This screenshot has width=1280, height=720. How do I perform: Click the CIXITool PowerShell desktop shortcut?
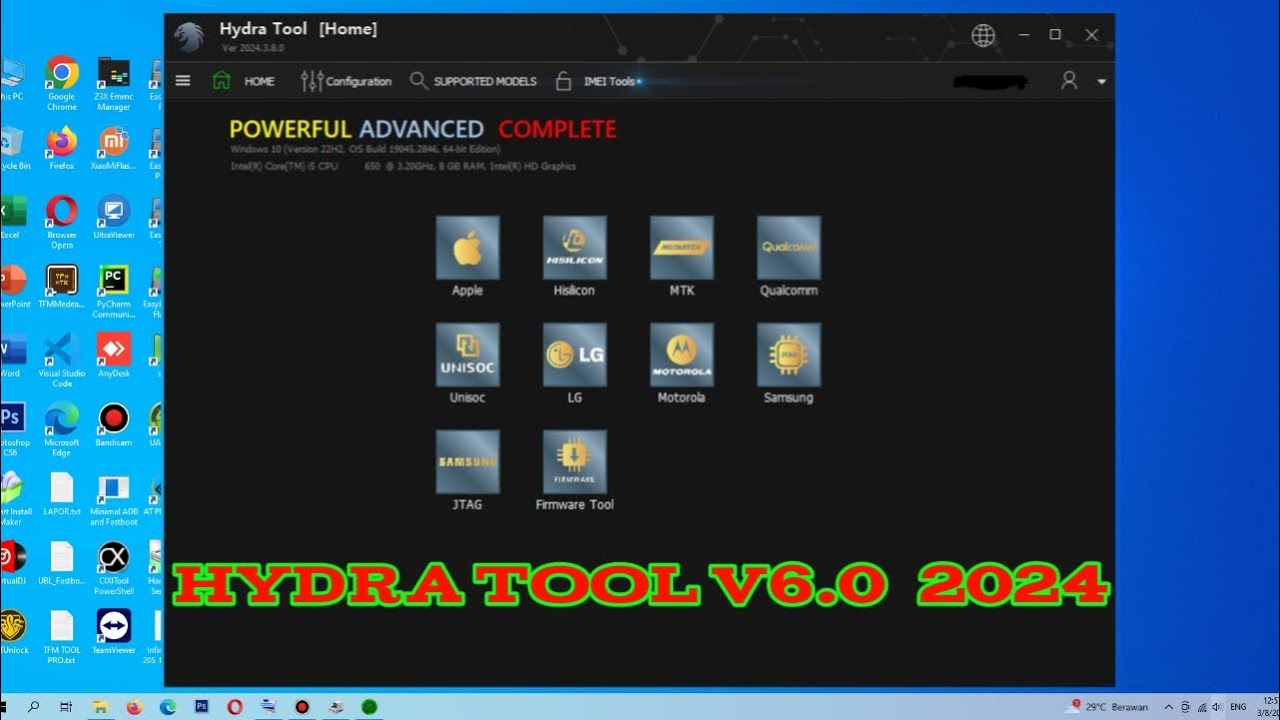(113, 567)
